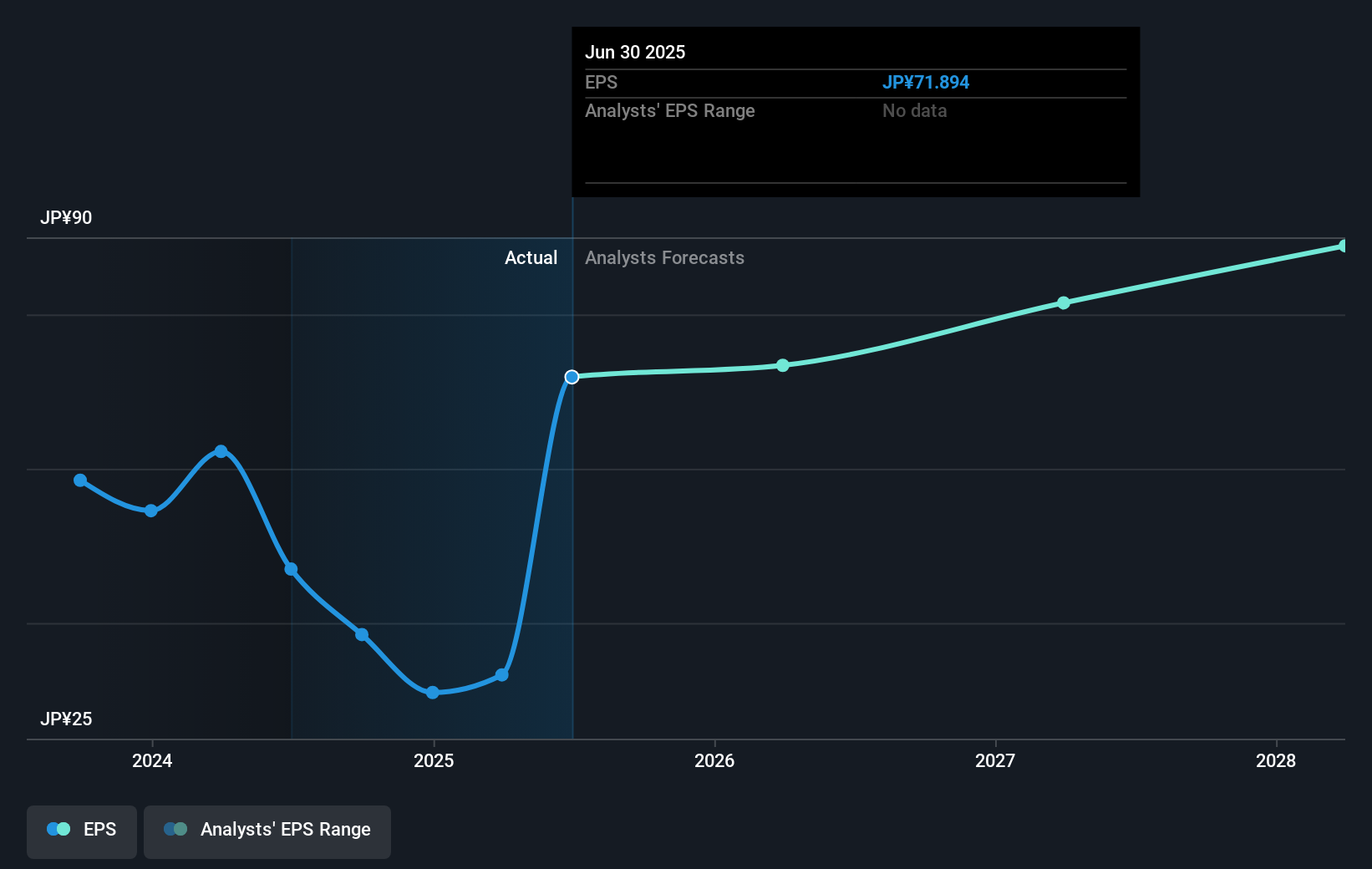The width and height of the screenshot is (1372, 869).
Task: Select the Jun 30 2025 EPS data point
Action: [572, 377]
